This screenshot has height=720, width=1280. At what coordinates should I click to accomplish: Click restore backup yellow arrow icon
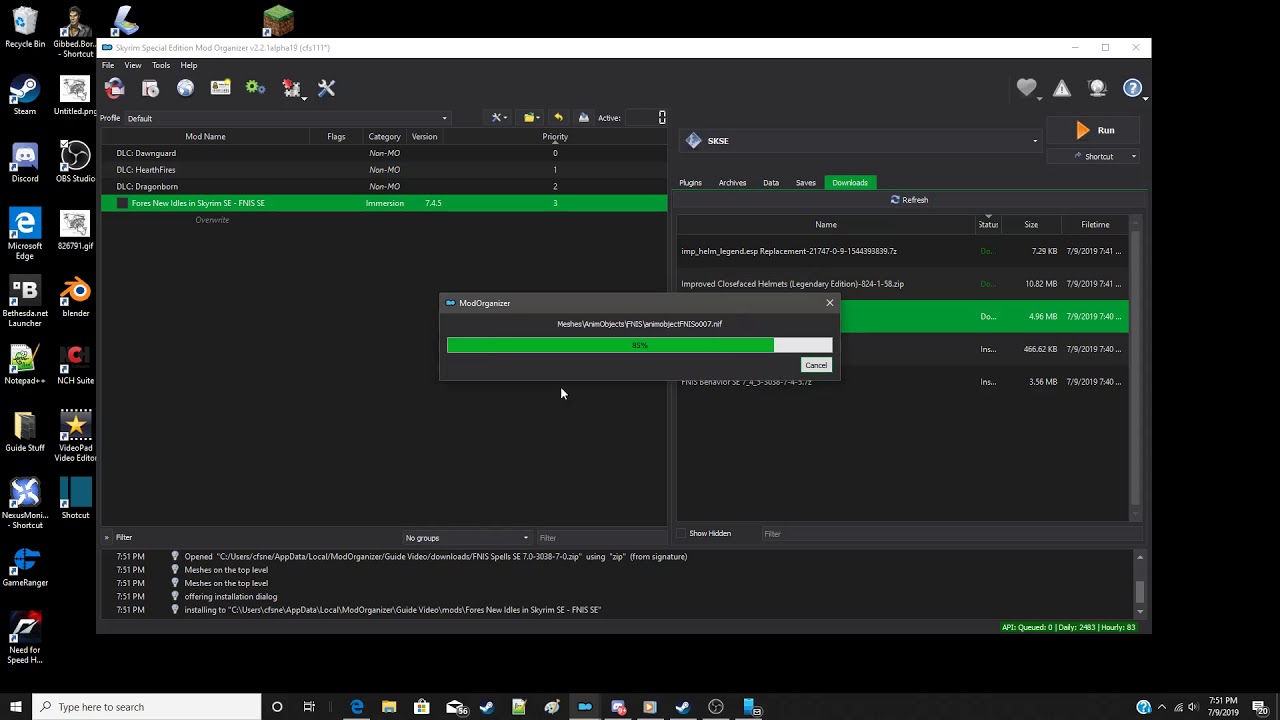click(x=558, y=117)
